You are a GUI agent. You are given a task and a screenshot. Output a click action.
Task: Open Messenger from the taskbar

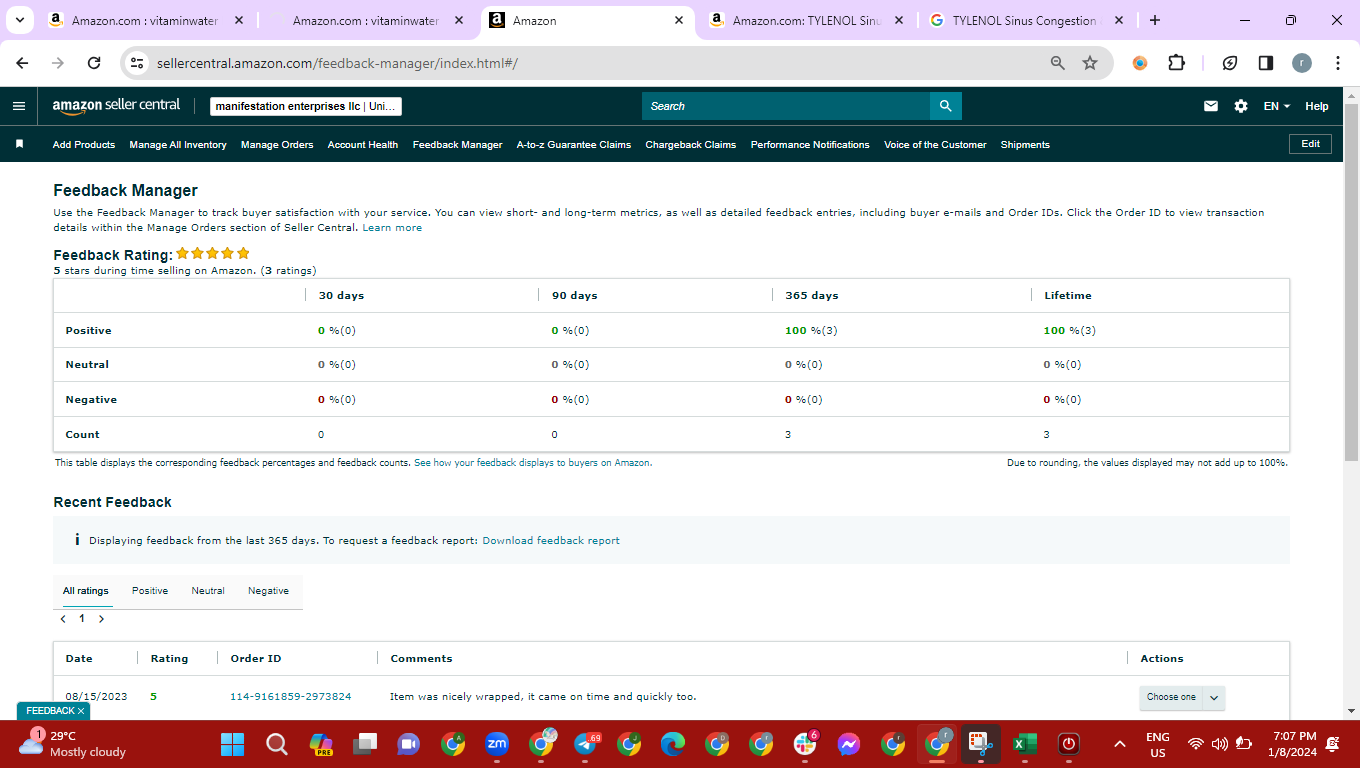pyautogui.click(x=849, y=744)
